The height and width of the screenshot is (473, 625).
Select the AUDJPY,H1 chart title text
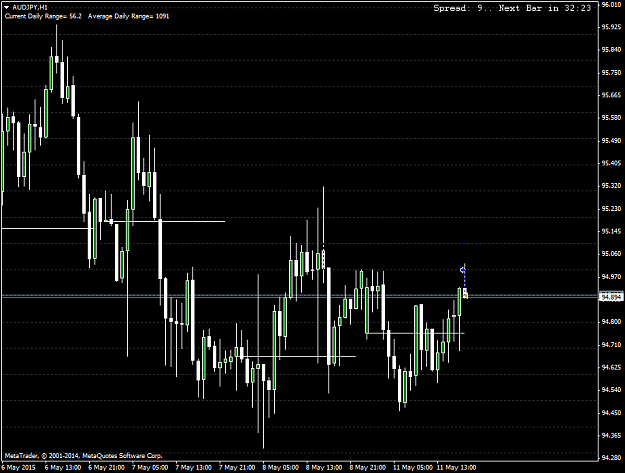click(x=30, y=7)
